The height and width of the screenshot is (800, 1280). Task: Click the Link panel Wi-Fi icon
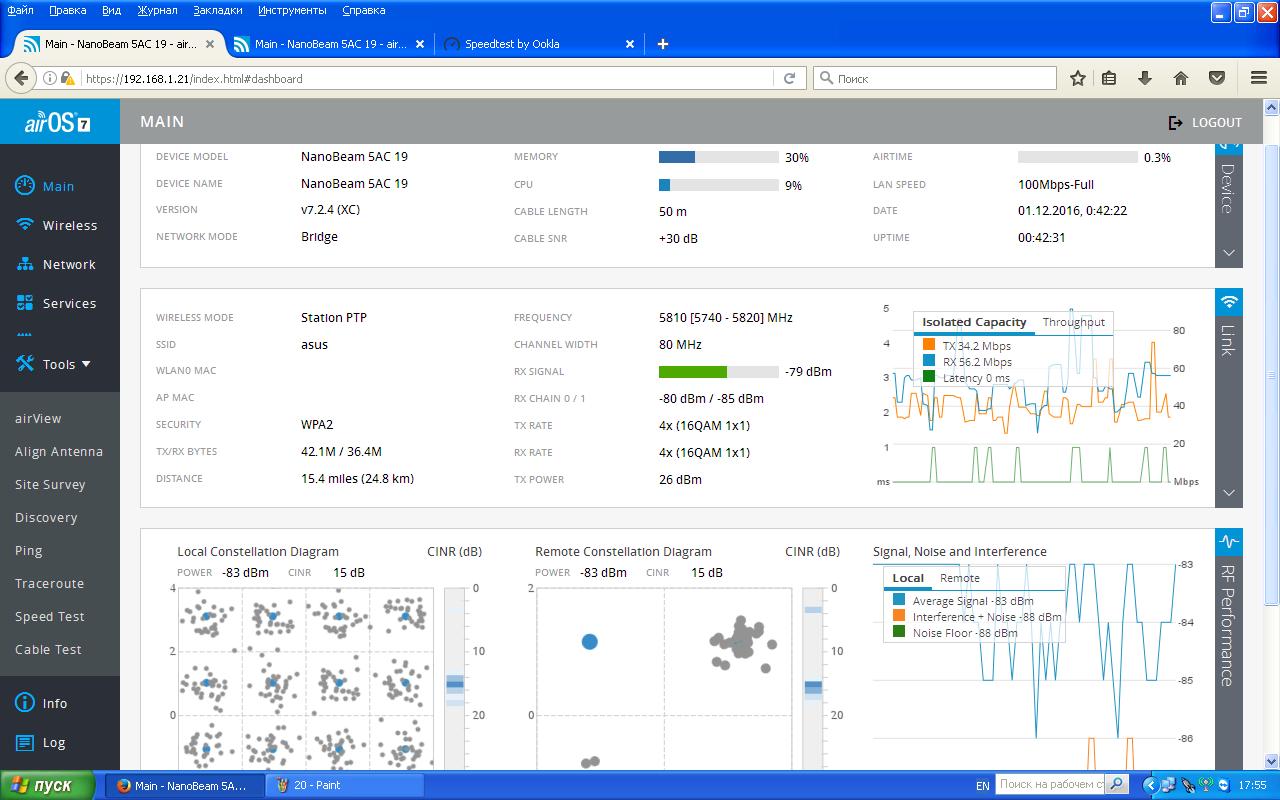pos(1229,301)
